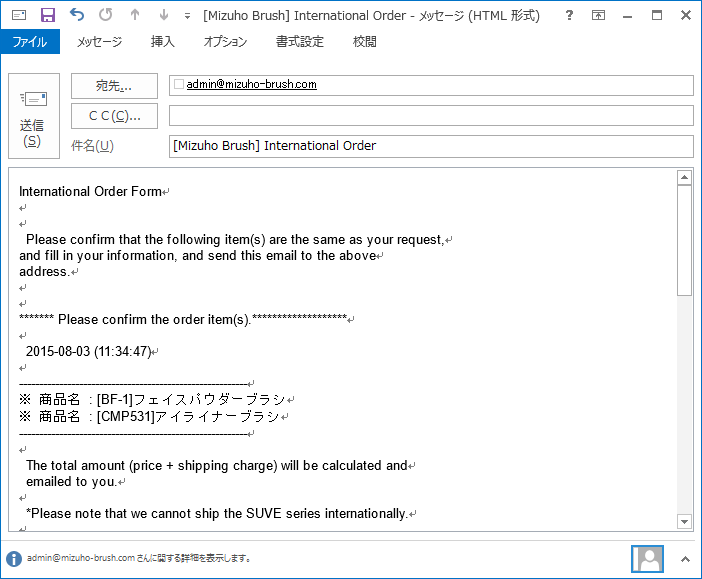Open Help with the question mark icon
Screen dimensions: 702x579
569,15
